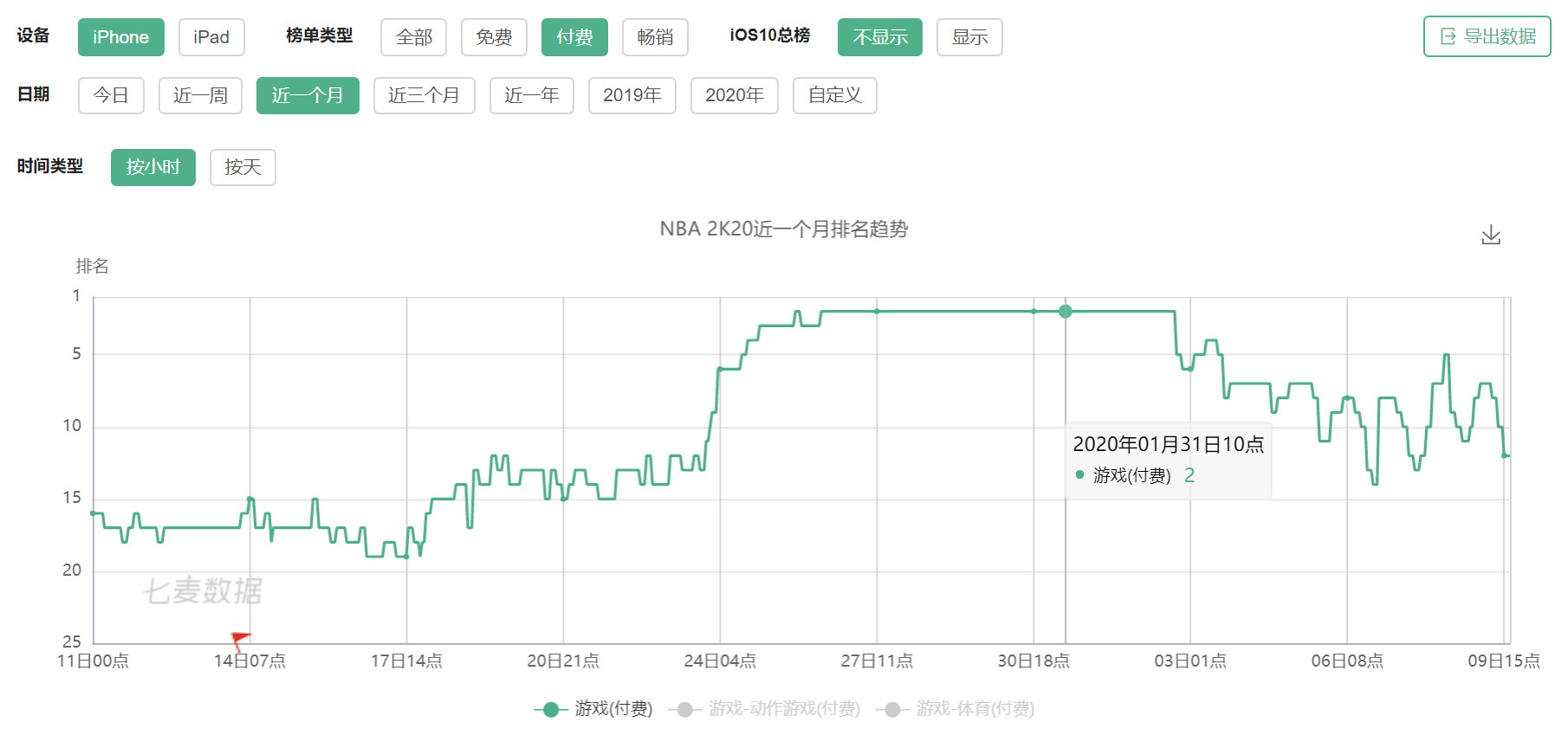Pick the 2019年 date filter
Screen dimensions: 1568x735
coord(632,95)
